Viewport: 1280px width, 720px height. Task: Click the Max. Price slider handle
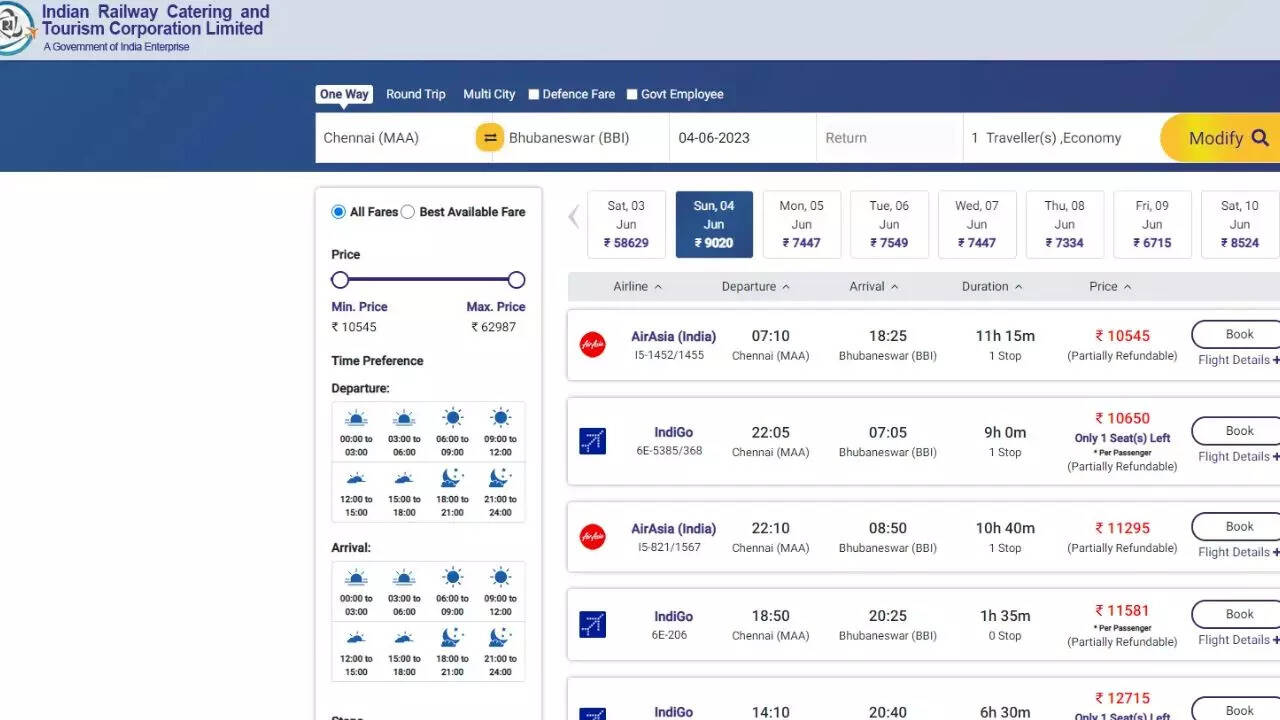click(x=516, y=280)
